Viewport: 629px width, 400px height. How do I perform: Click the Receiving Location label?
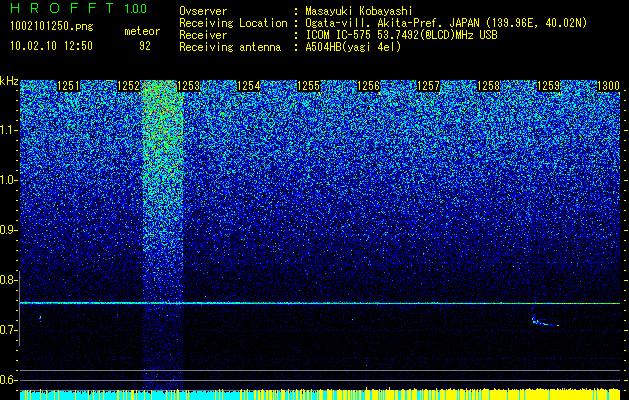point(233,23)
